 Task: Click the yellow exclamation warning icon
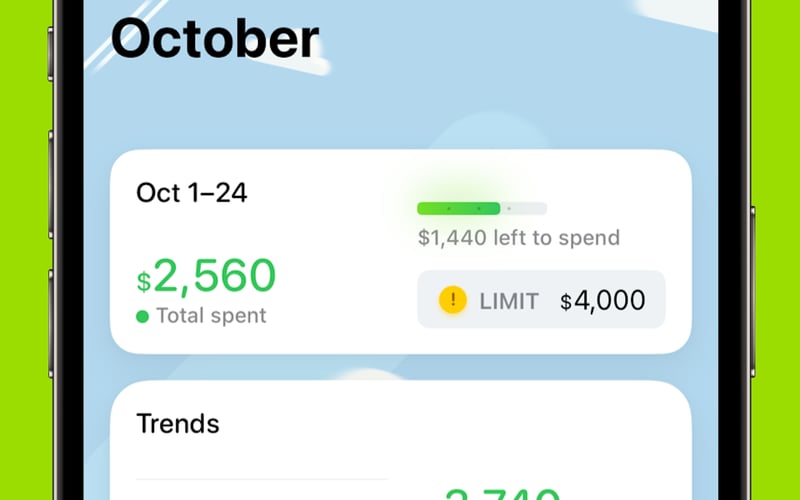click(x=453, y=300)
